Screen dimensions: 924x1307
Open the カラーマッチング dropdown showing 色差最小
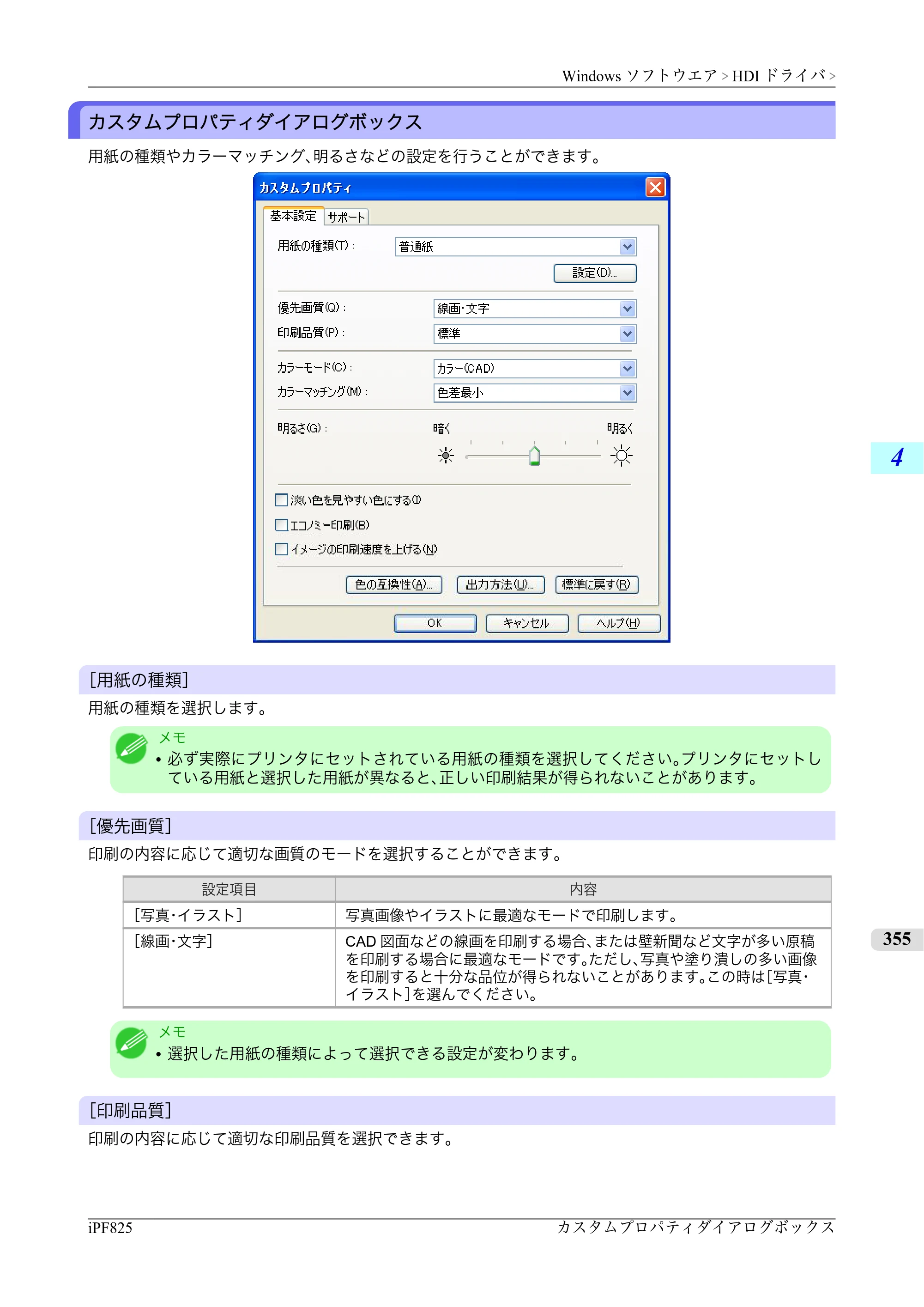534,393
